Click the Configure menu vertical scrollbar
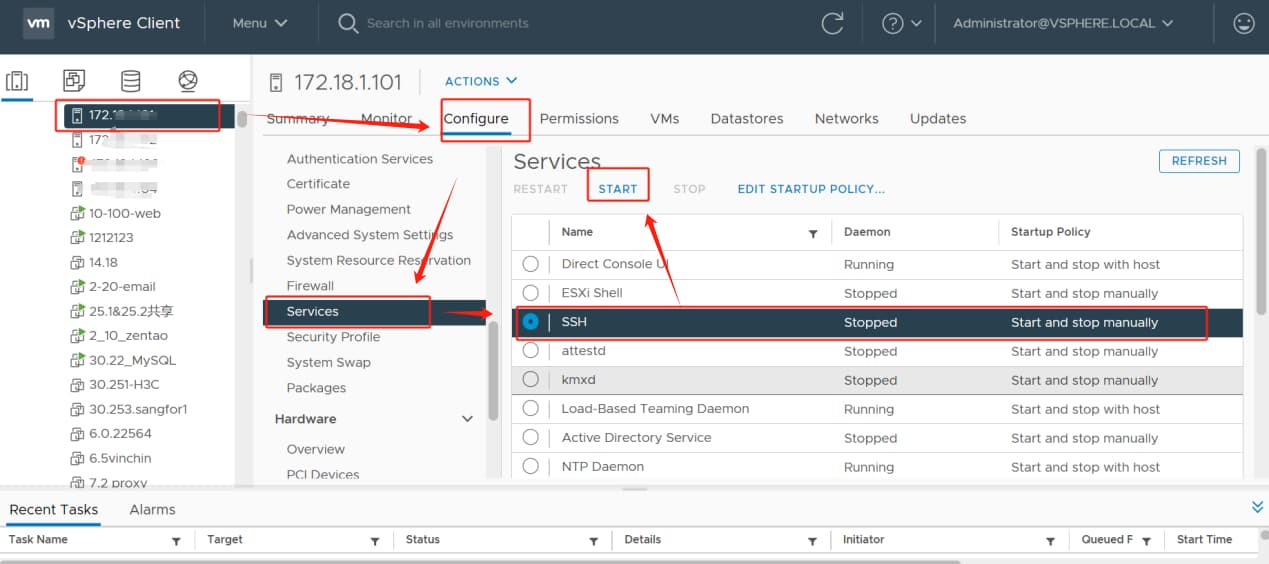1269x564 pixels. coord(493,372)
